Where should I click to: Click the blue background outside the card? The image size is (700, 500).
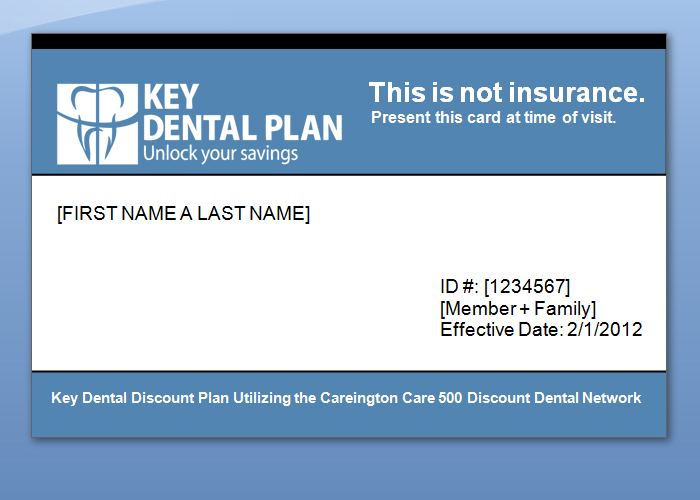[350, 470]
